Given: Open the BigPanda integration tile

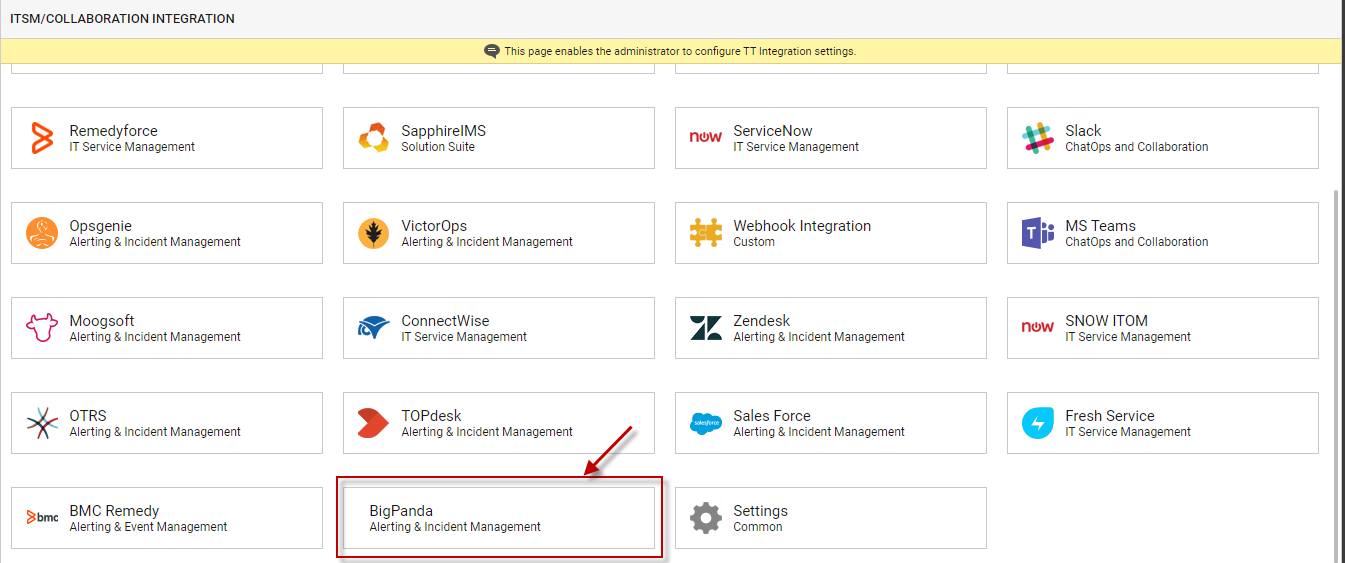Looking at the screenshot, I should point(499,518).
